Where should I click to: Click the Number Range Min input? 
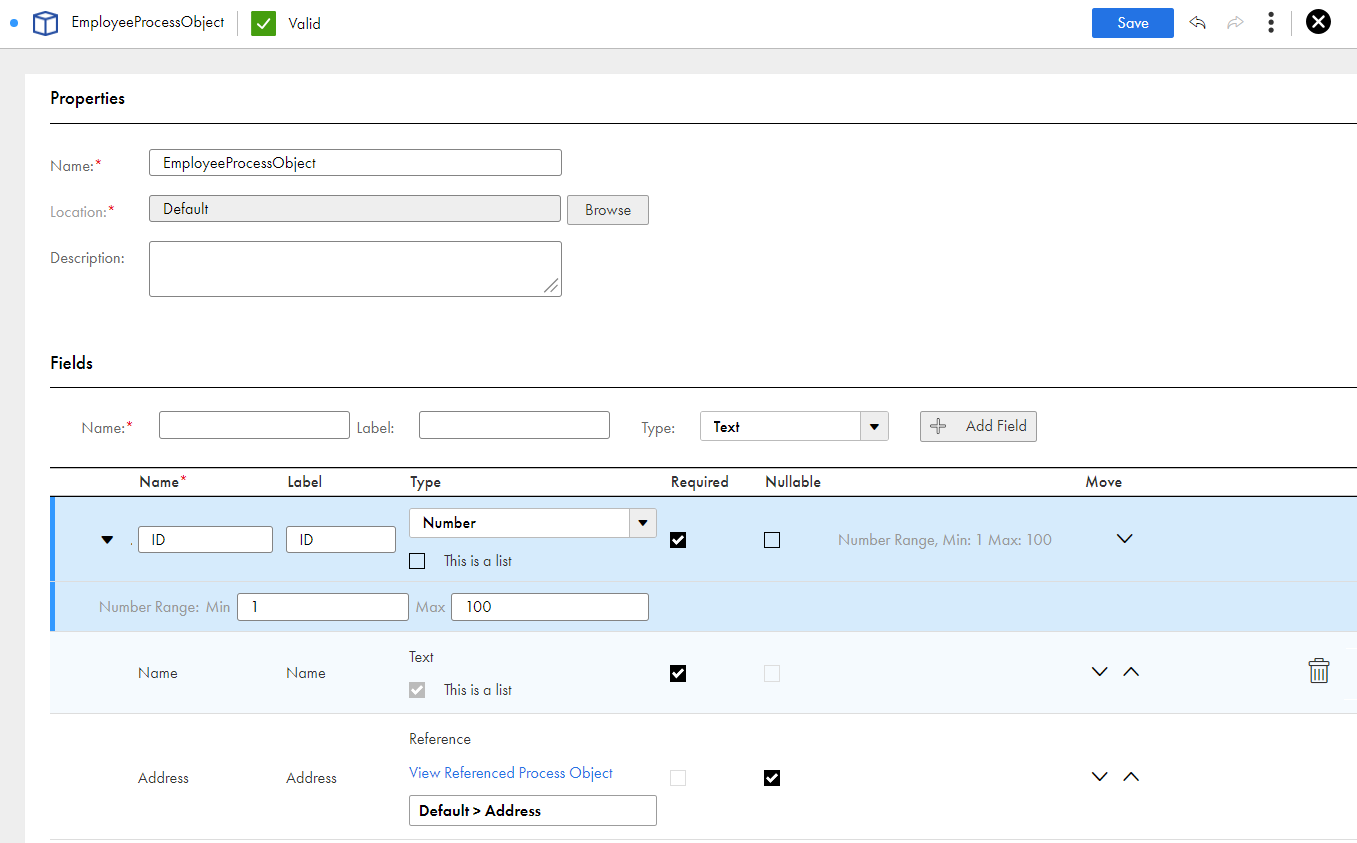pyautogui.click(x=323, y=607)
